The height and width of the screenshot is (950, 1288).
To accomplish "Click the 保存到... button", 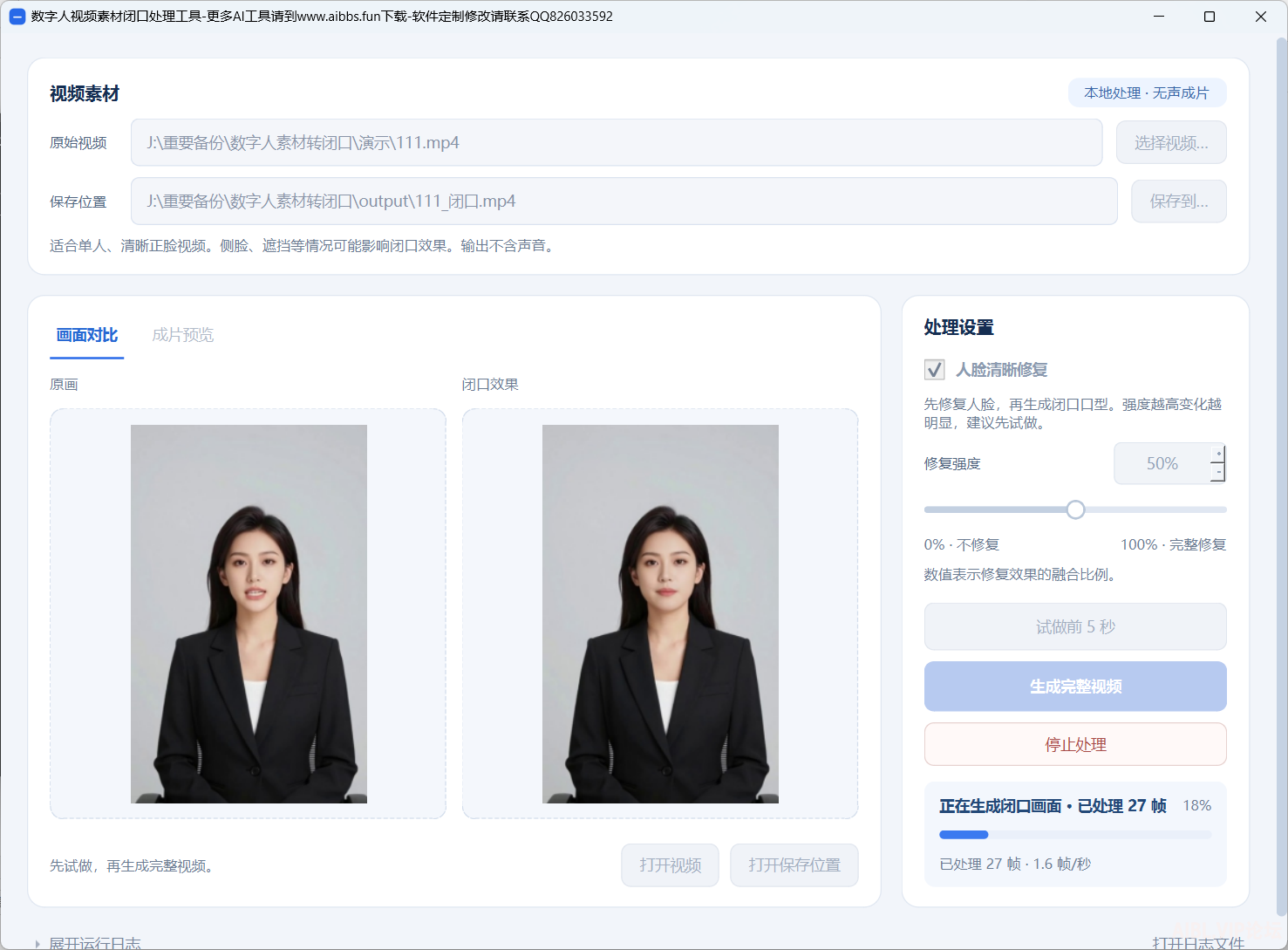I will 1179,202.
